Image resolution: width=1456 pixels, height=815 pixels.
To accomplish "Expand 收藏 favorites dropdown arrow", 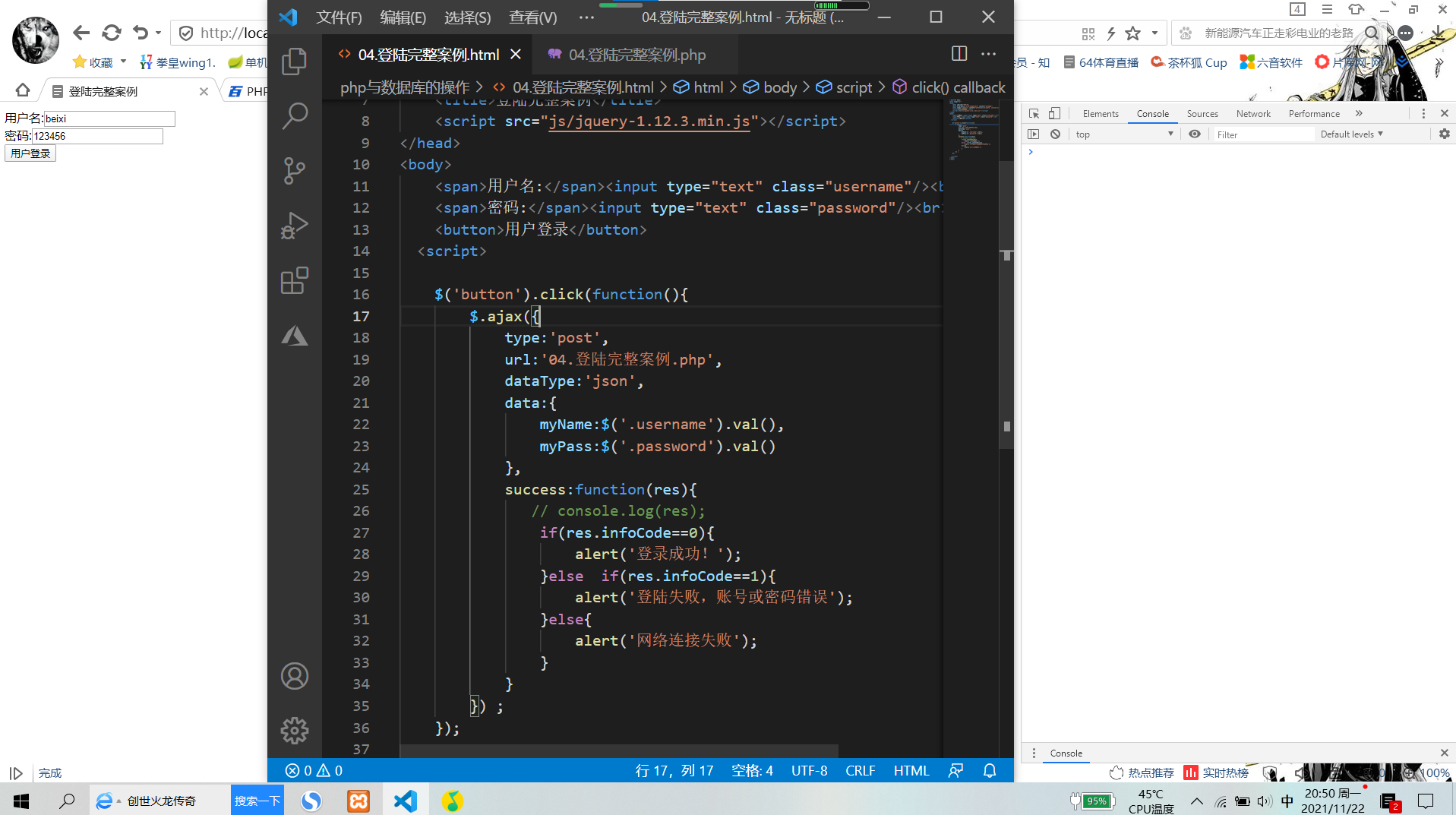I will pos(123,61).
